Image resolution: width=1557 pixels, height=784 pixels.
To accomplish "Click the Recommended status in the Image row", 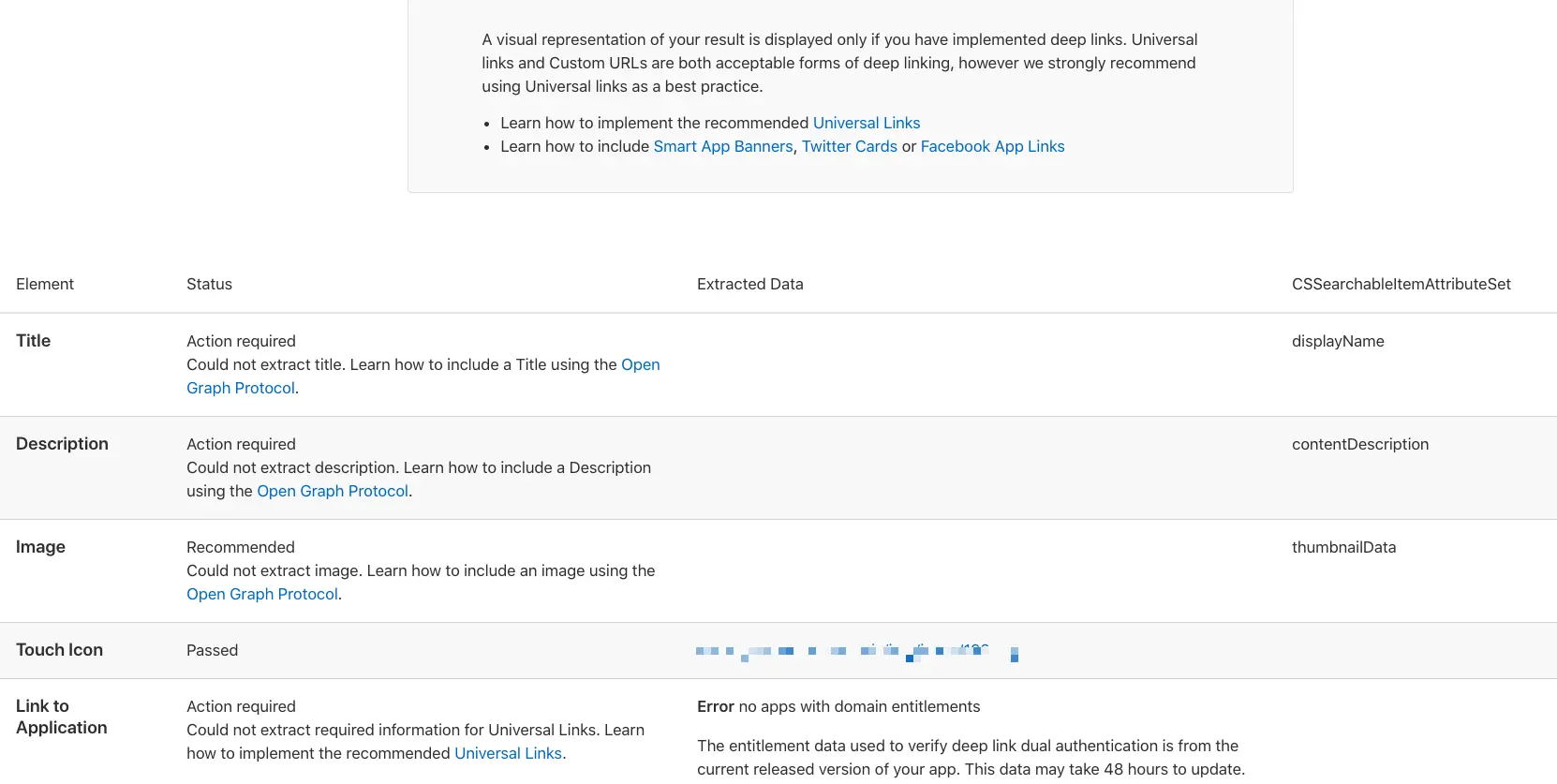I will coord(240,547).
